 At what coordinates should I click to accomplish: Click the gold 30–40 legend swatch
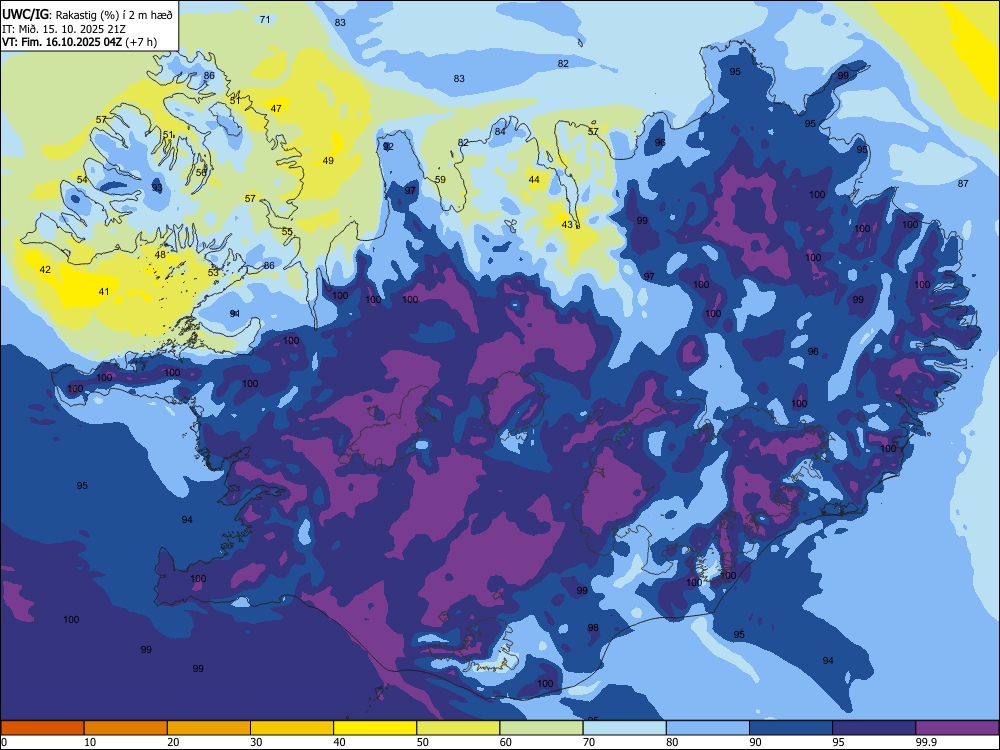(292, 728)
